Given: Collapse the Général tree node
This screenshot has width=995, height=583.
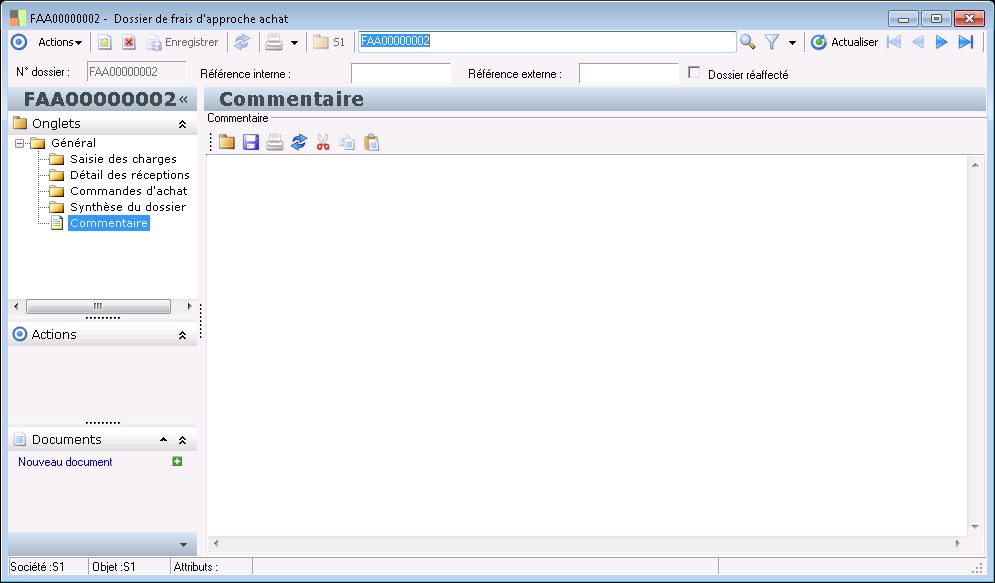Looking at the screenshot, I should 20,143.
